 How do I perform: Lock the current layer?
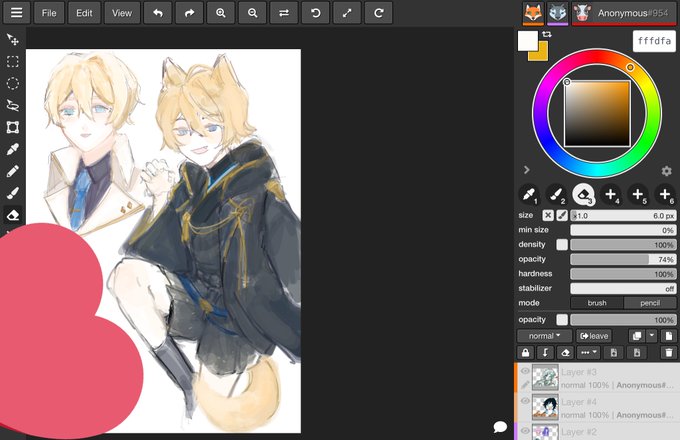[526, 352]
